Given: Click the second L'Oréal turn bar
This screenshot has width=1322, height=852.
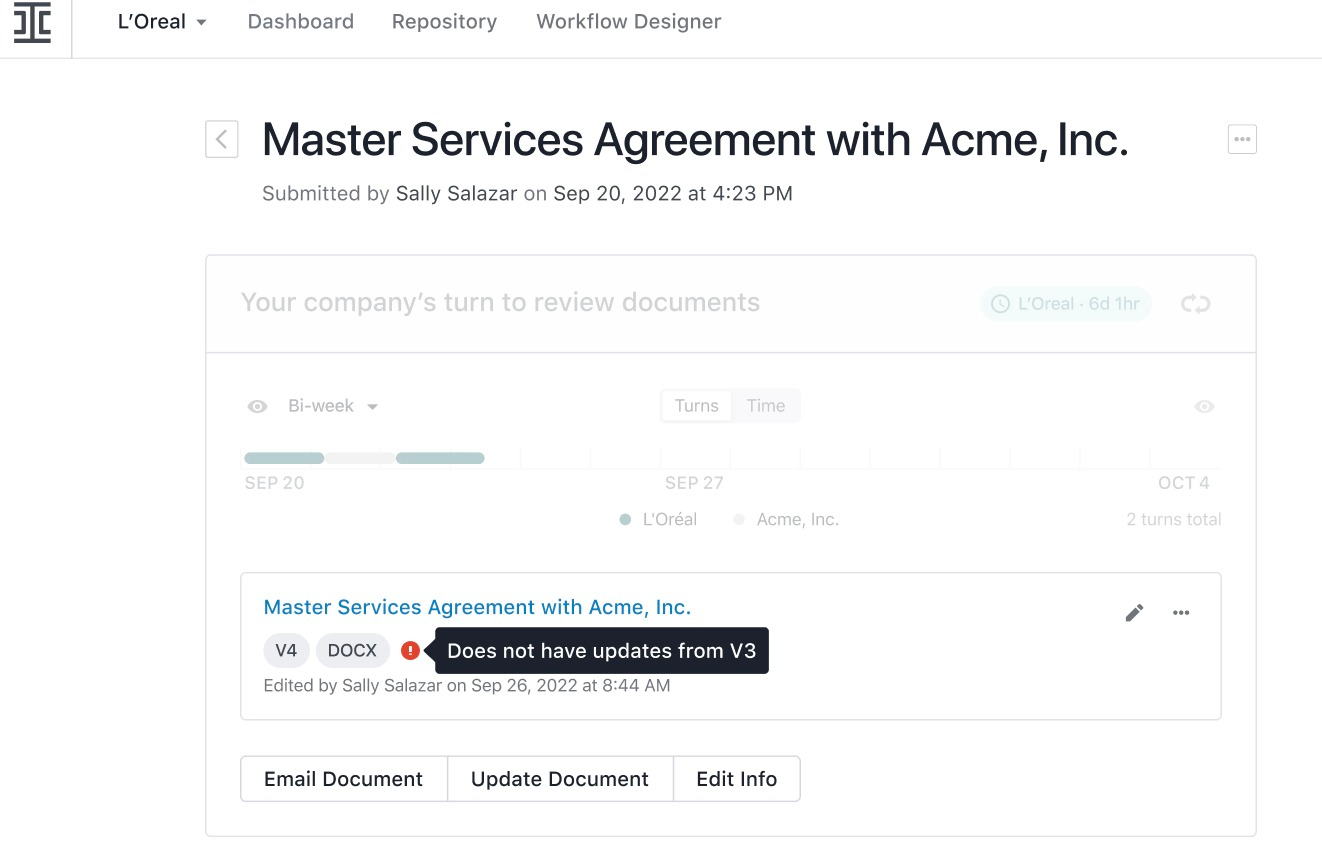Looking at the screenshot, I should [440, 458].
